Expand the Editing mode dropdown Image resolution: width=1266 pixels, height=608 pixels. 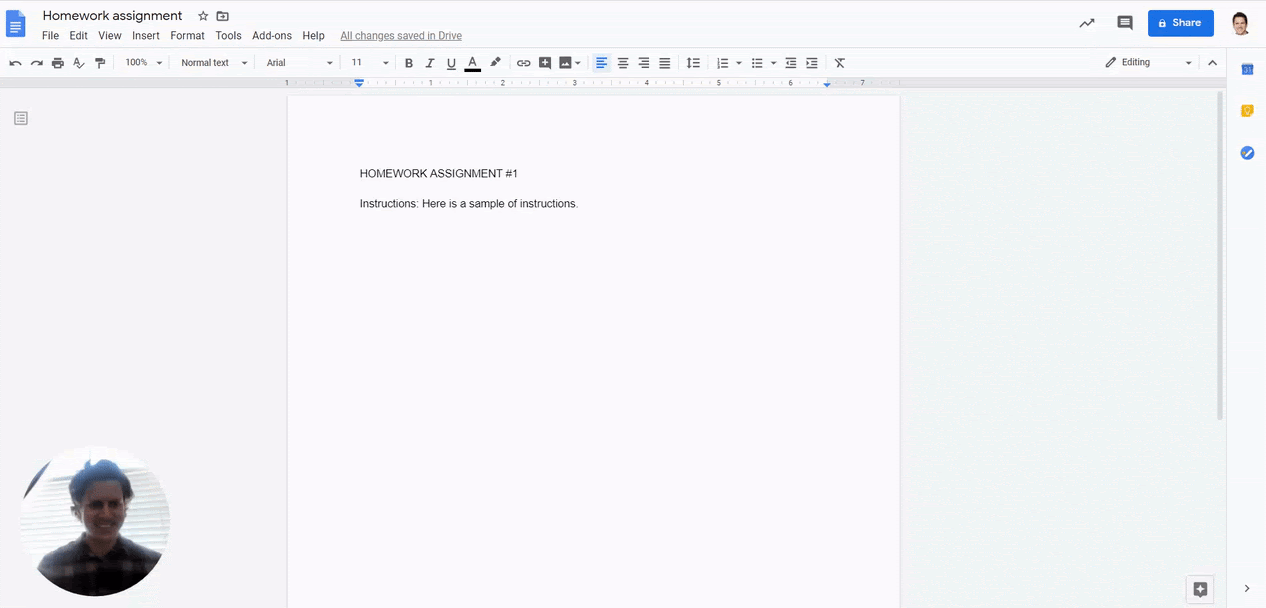pos(1149,62)
